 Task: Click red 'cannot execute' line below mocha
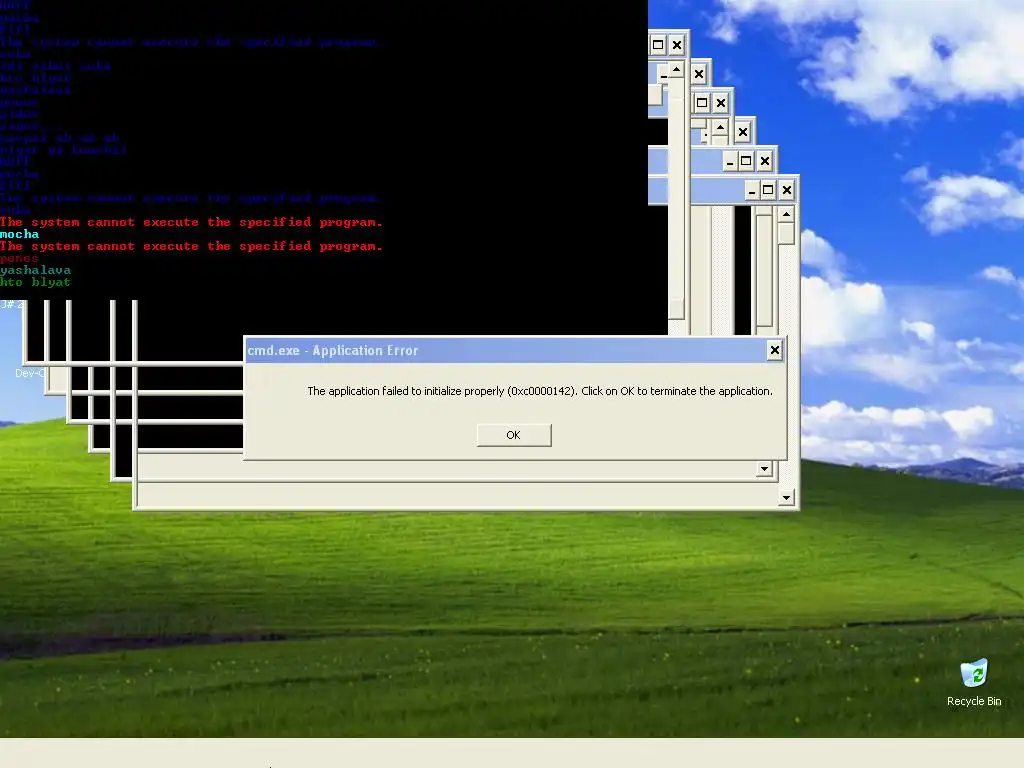[191, 246]
